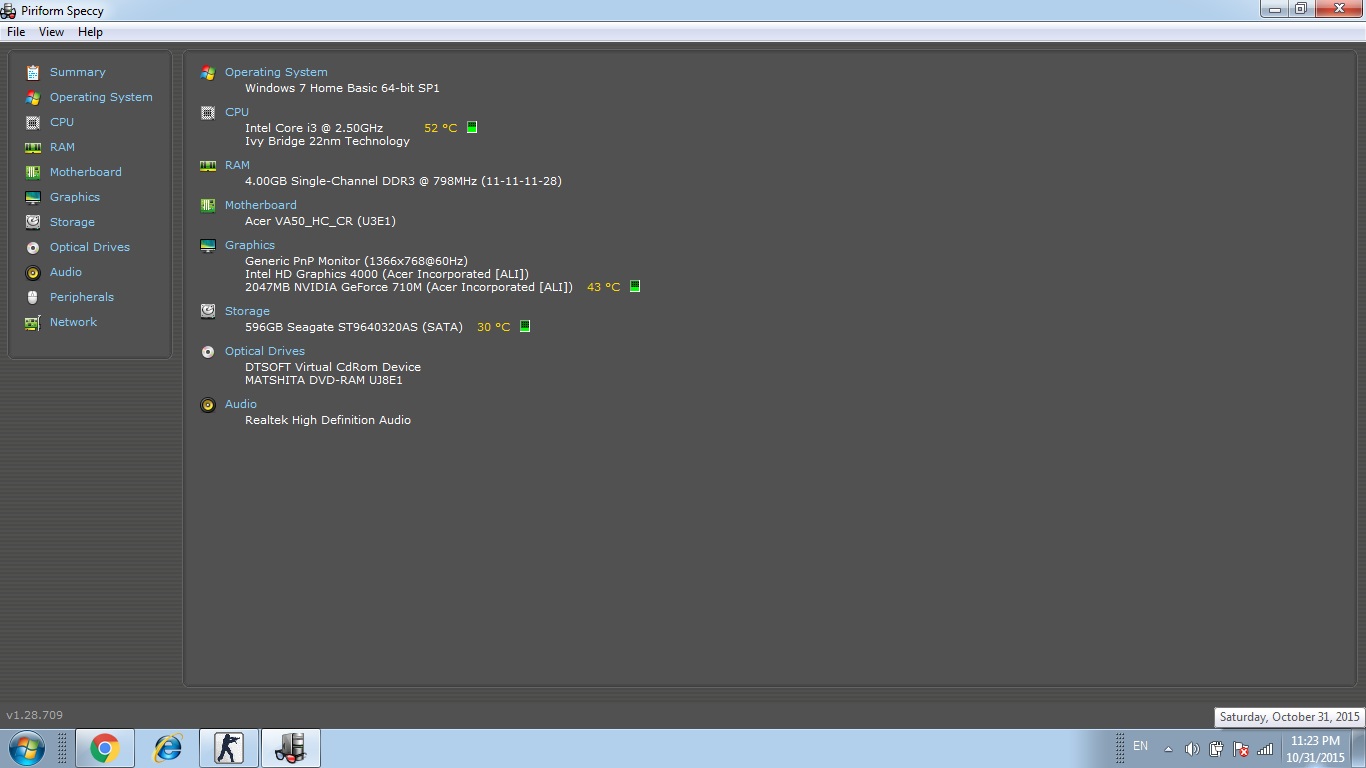This screenshot has height=768, width=1366.
Task: Click the Graphics monitor icon in sidebar
Action: (x=33, y=197)
